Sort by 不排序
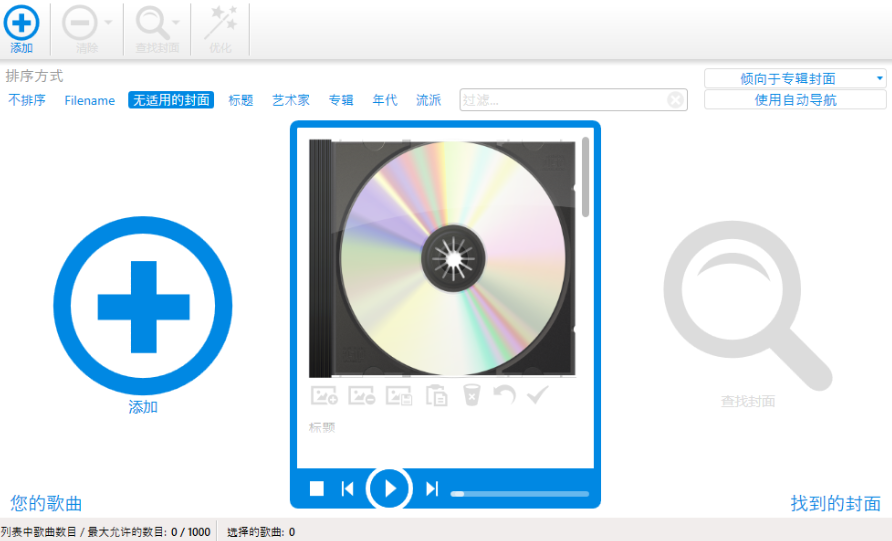Image resolution: width=892 pixels, height=541 pixels. (x=27, y=100)
